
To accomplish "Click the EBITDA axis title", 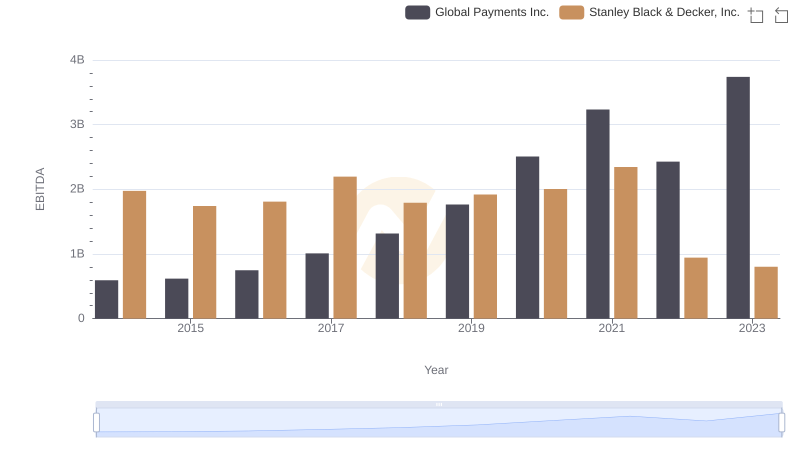I will [40, 189].
